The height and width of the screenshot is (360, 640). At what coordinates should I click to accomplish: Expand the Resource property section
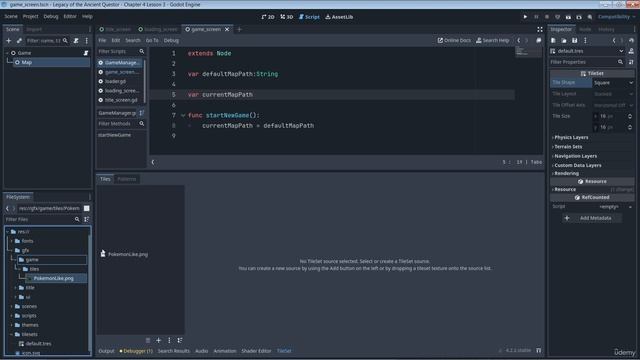[564, 189]
